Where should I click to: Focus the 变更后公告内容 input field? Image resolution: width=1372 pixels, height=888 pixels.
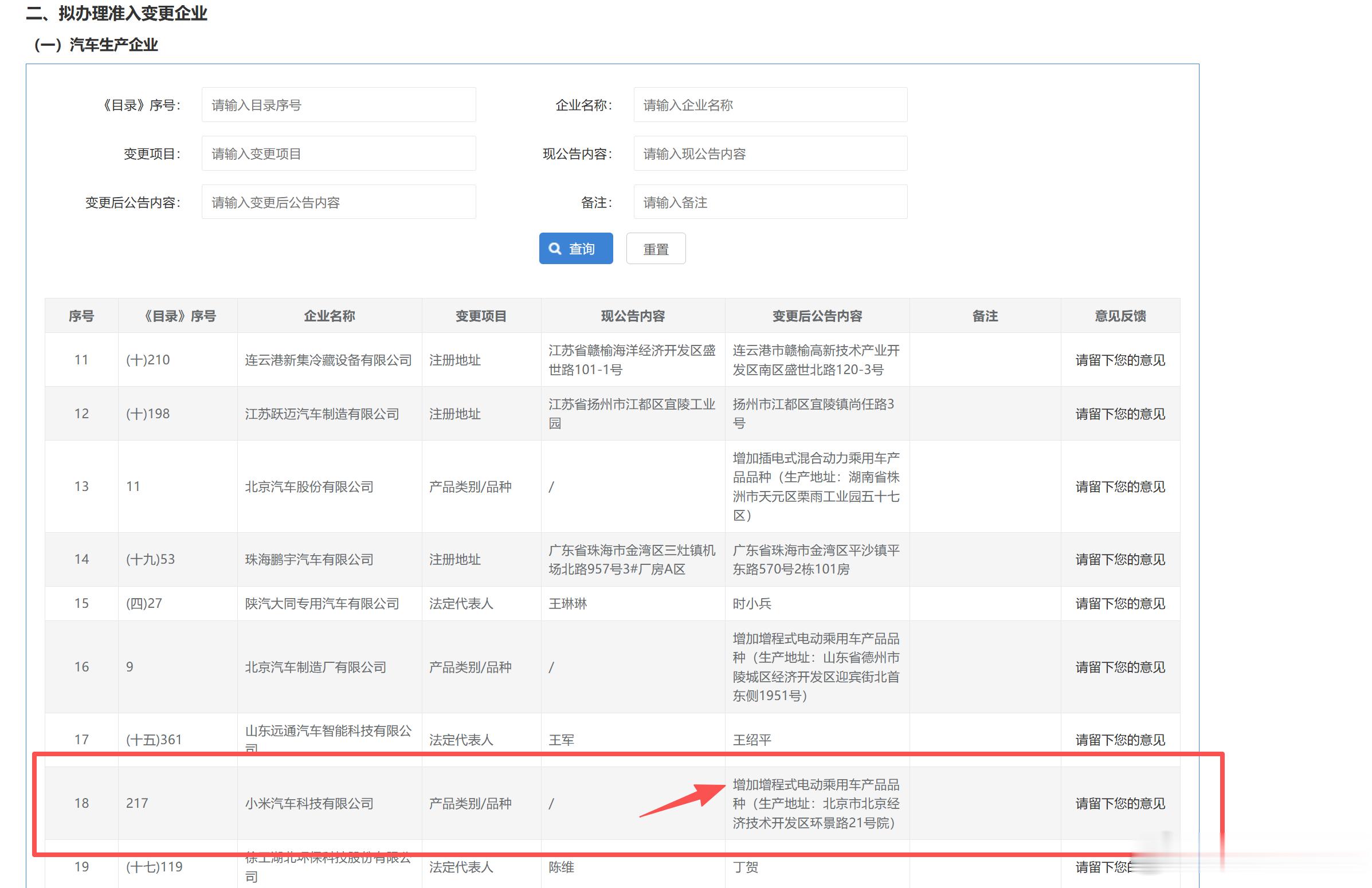click(x=339, y=202)
